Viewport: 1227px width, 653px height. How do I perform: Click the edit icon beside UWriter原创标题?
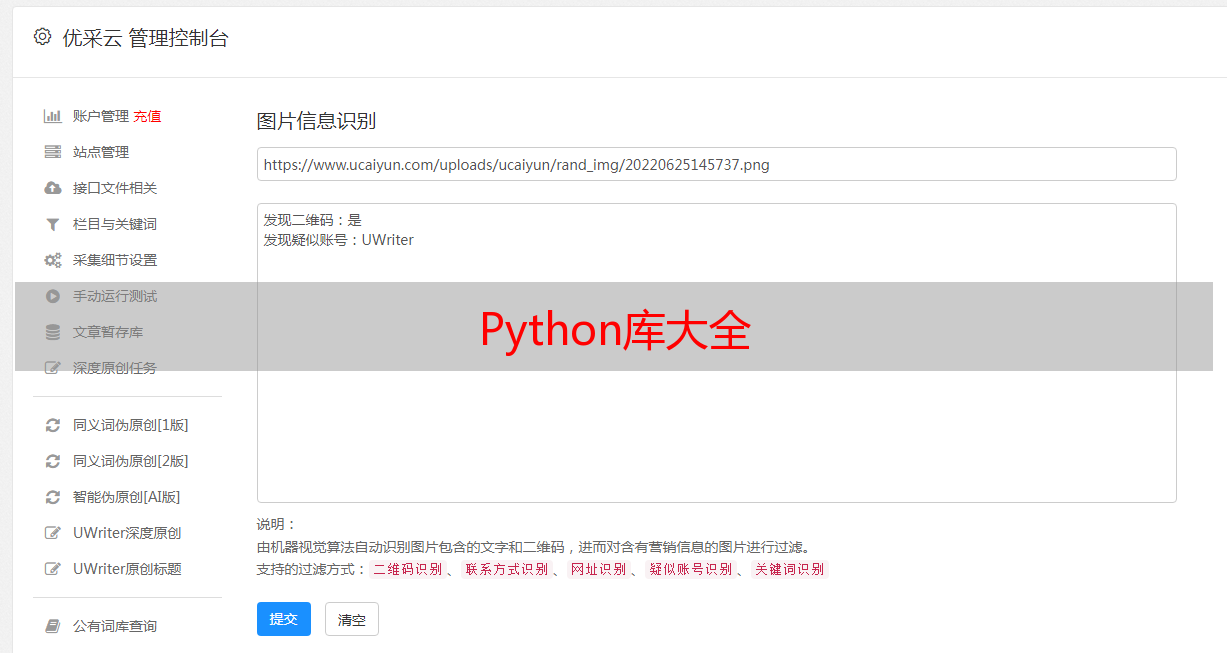point(53,569)
